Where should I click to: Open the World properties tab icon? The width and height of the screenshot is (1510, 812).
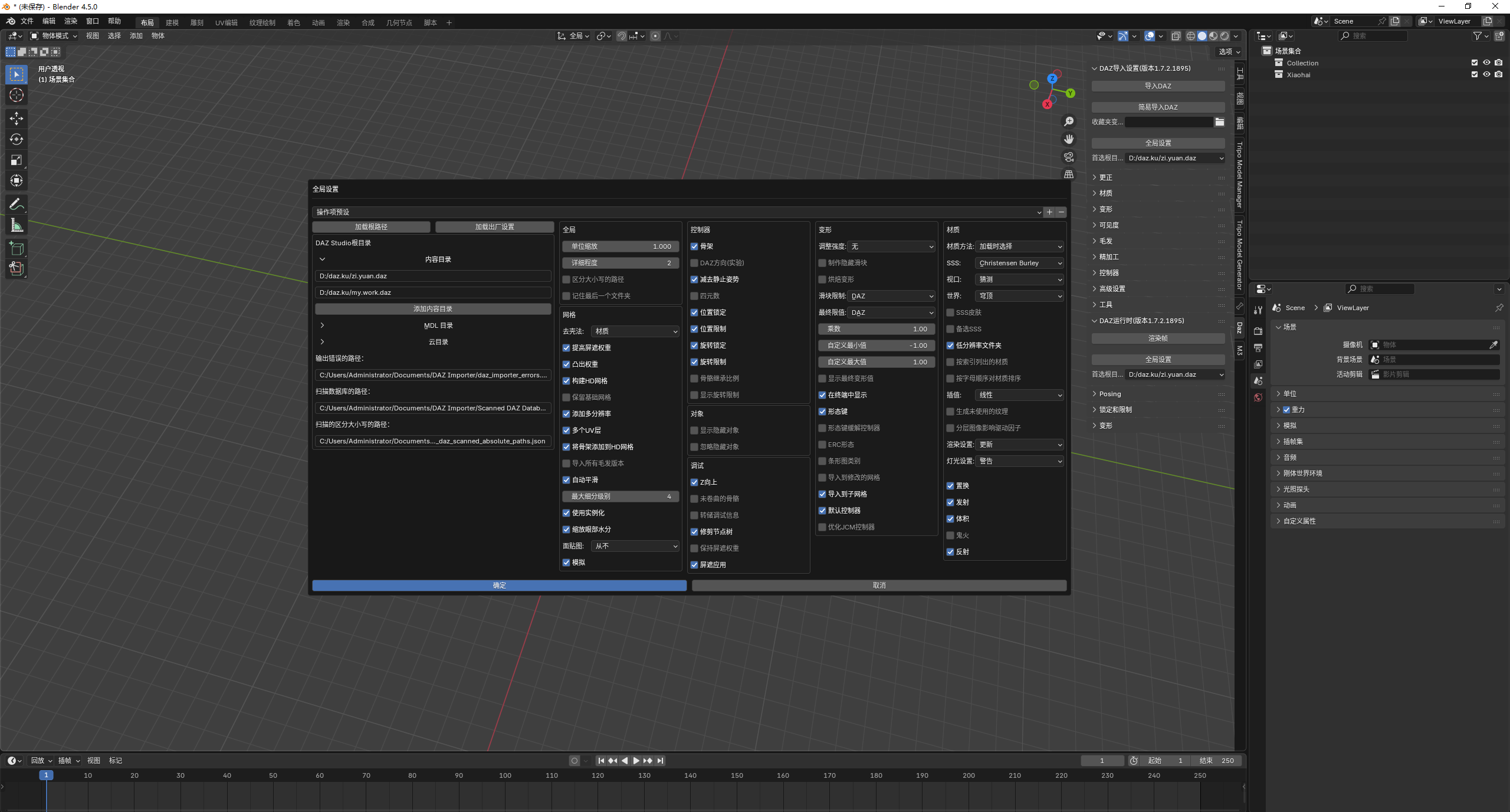1258,397
